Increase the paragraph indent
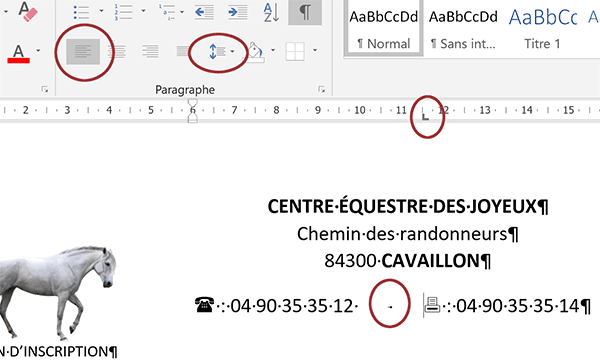This screenshot has width=600, height=364. (238, 12)
